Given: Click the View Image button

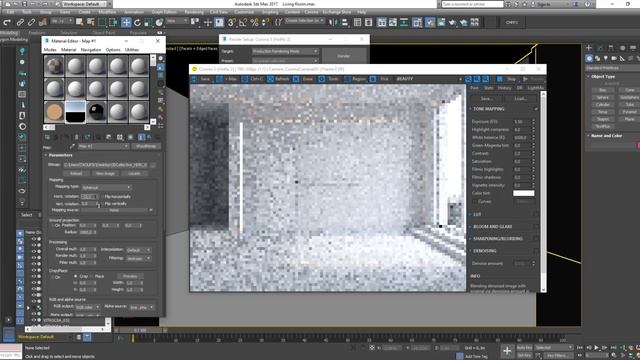Looking at the screenshot, I should (105, 173).
